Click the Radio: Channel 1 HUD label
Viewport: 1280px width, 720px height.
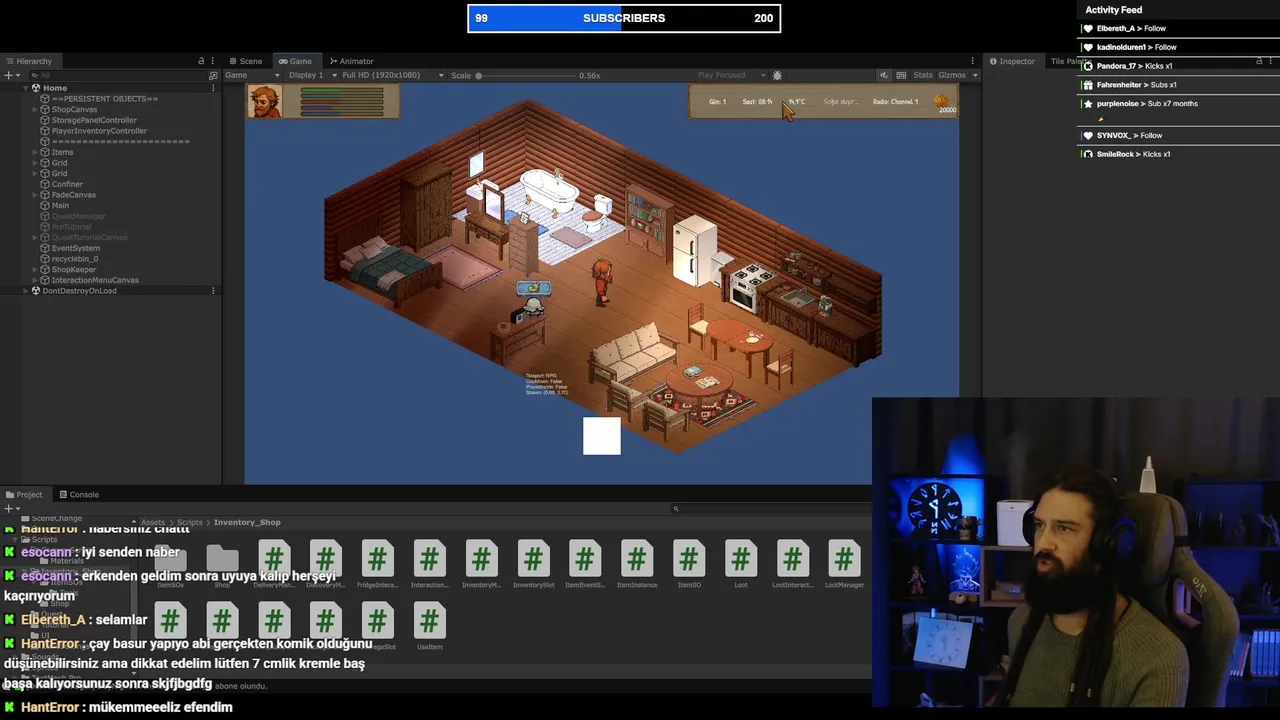click(895, 101)
